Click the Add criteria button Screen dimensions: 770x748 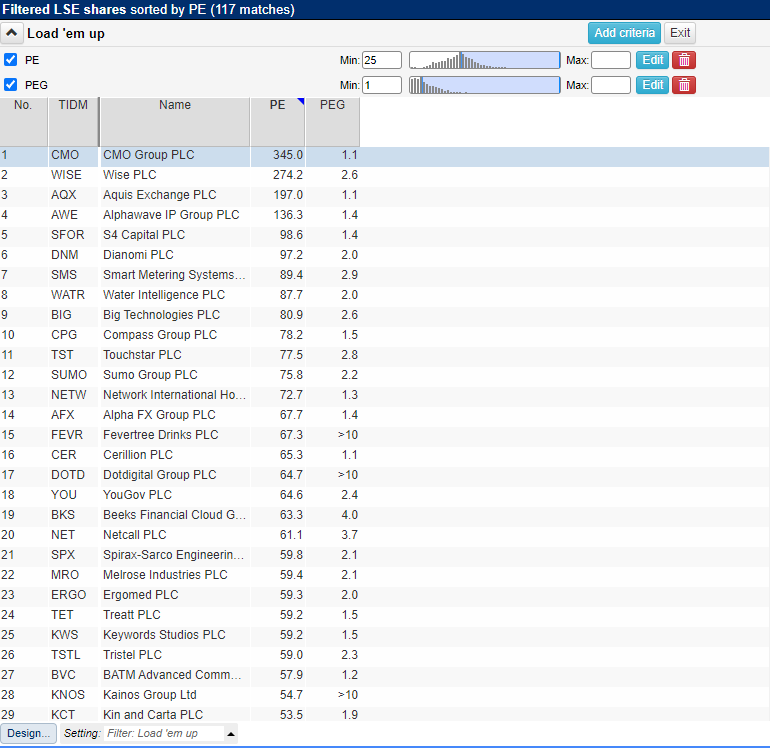click(624, 33)
